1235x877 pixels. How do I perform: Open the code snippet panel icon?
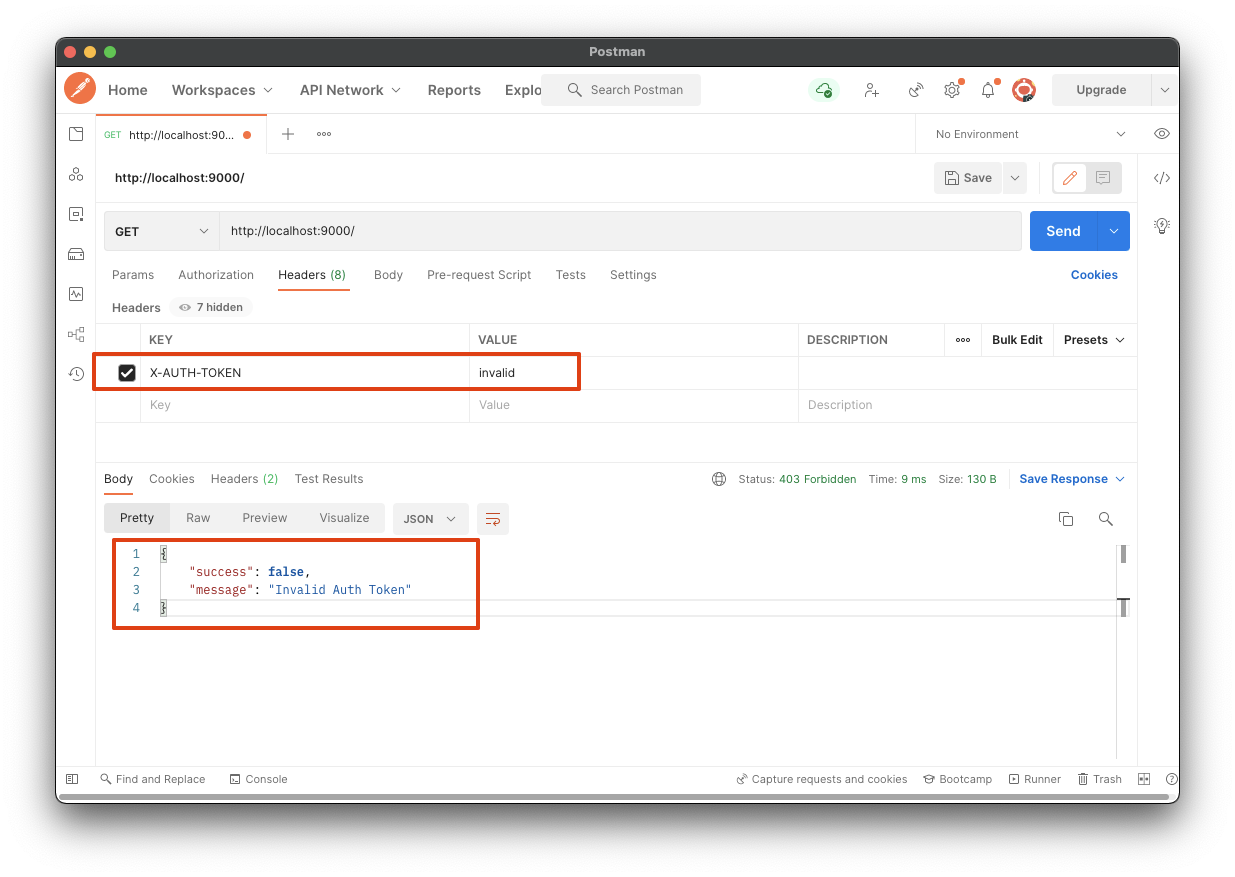click(1161, 178)
